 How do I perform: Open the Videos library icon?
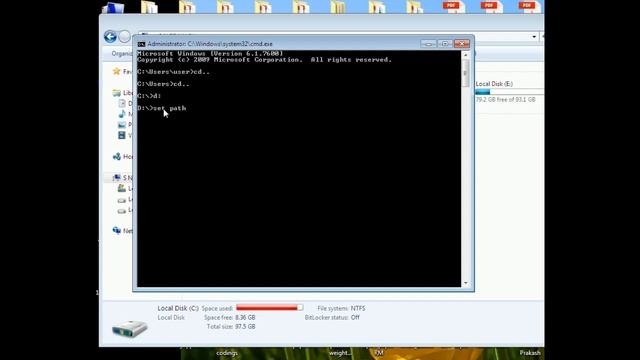click(x=122, y=135)
